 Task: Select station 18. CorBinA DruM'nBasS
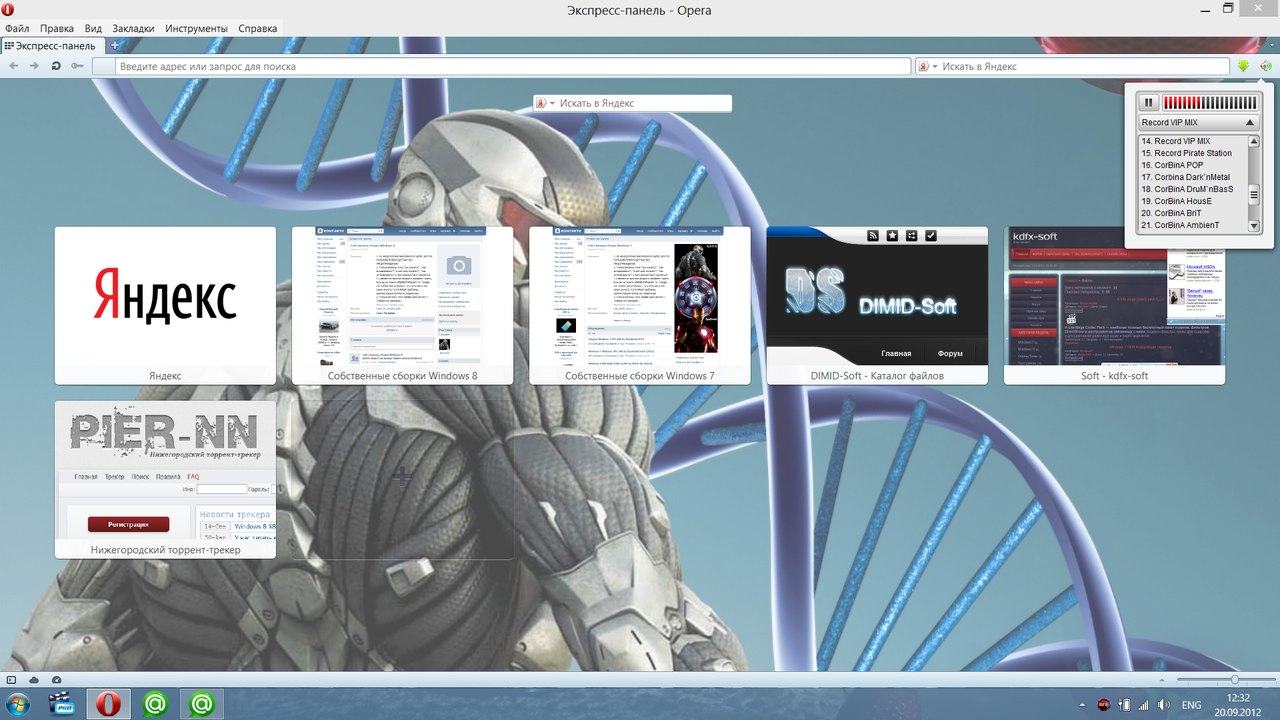[x=1193, y=190]
